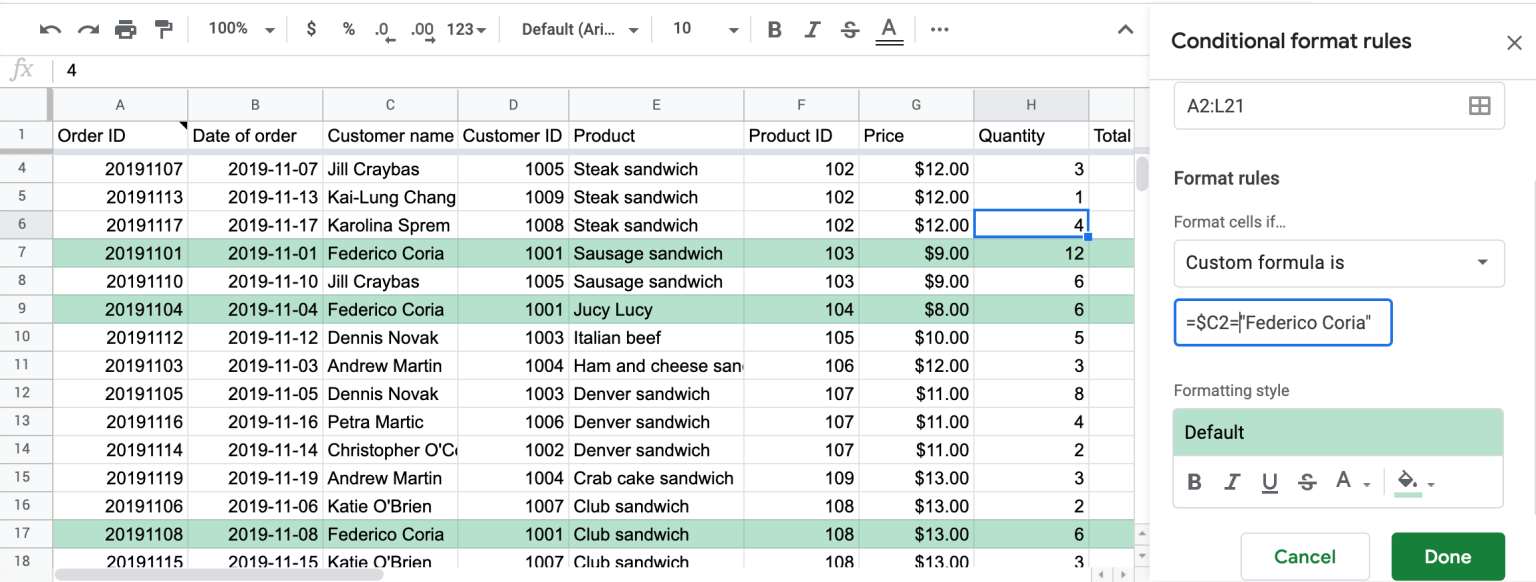
Task: Open the fill color picker
Action: click(1410, 481)
